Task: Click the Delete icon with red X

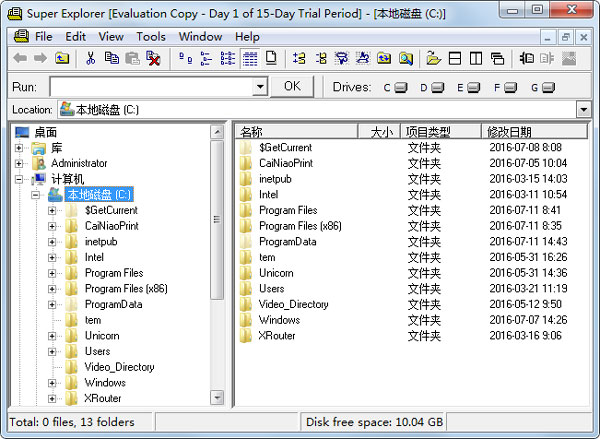Action: click(x=153, y=59)
